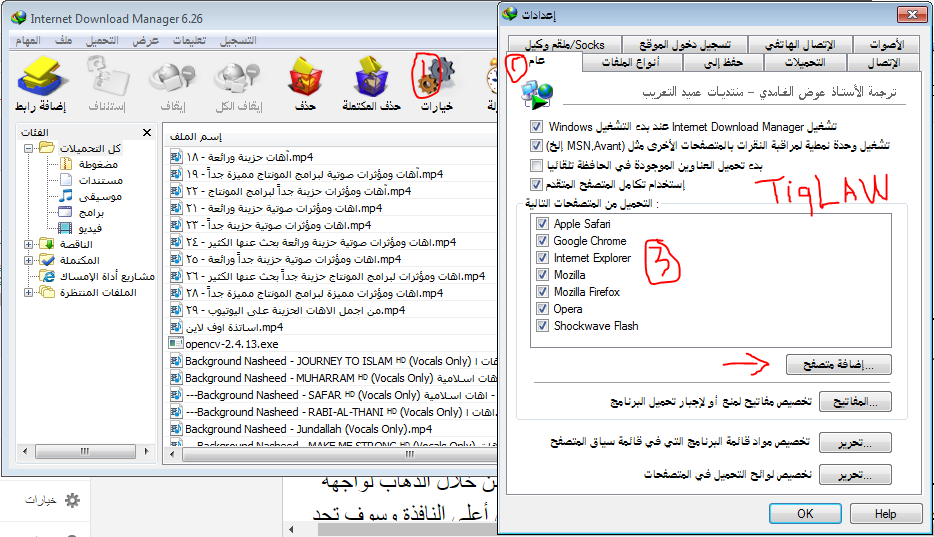Expand the Queues (الملفات المنتظرة) tree node
This screenshot has height=537, width=934.
pos(28,292)
